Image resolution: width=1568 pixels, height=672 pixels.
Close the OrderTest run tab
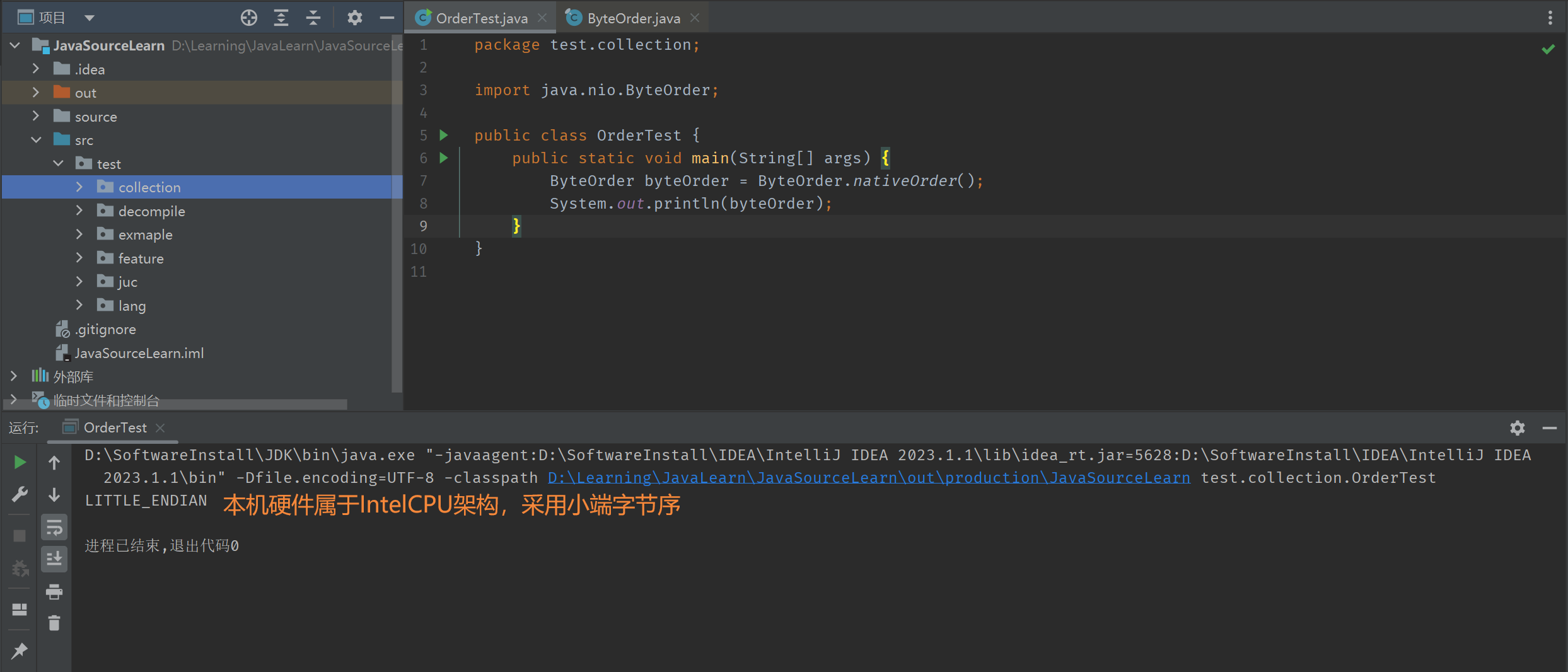click(161, 428)
